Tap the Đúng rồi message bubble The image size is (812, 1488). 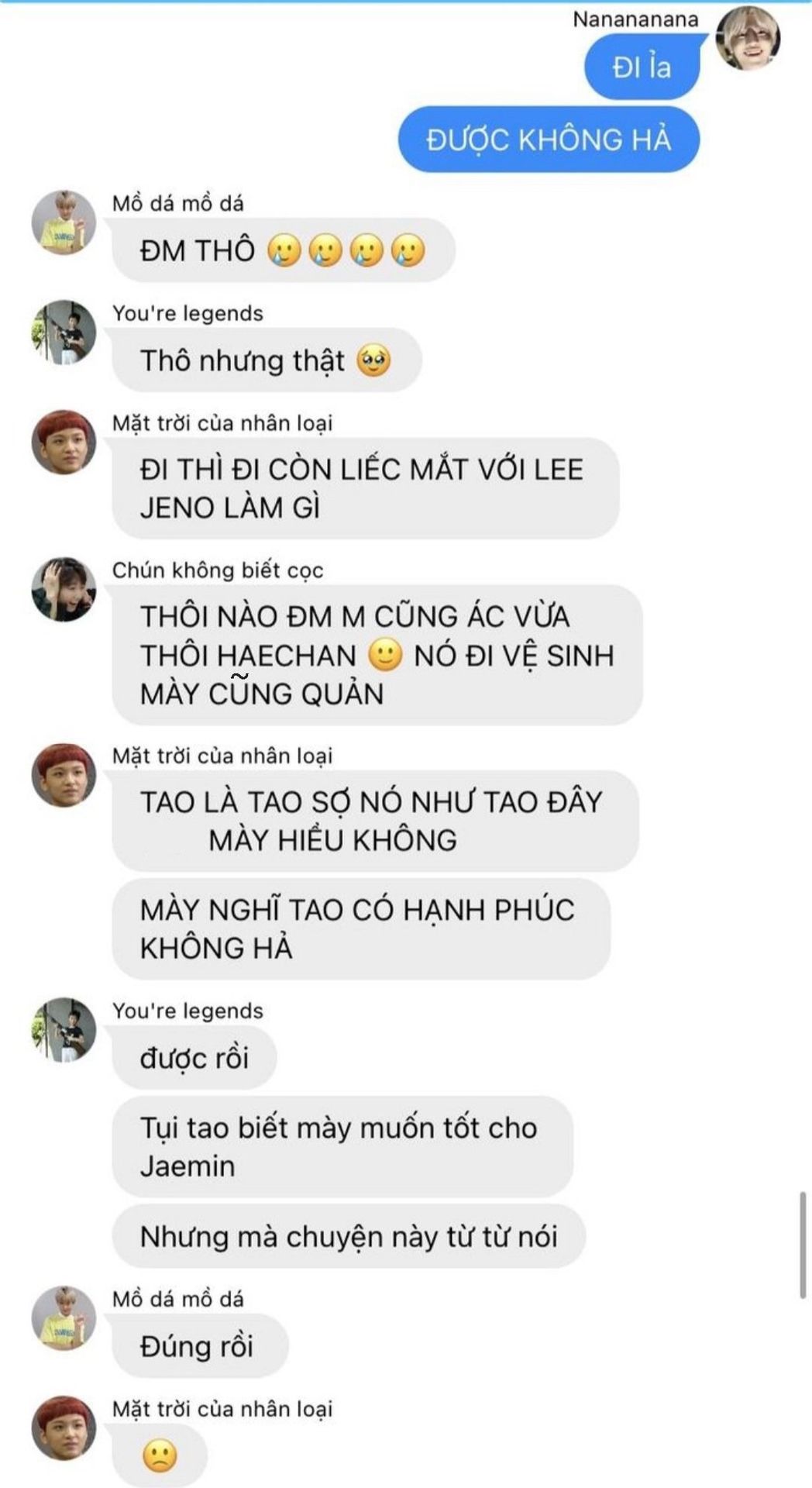[x=200, y=1346]
